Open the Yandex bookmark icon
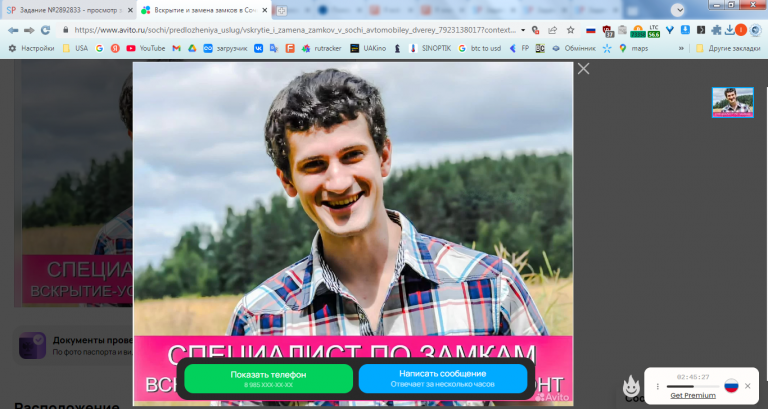The image size is (768, 409). click(115, 48)
